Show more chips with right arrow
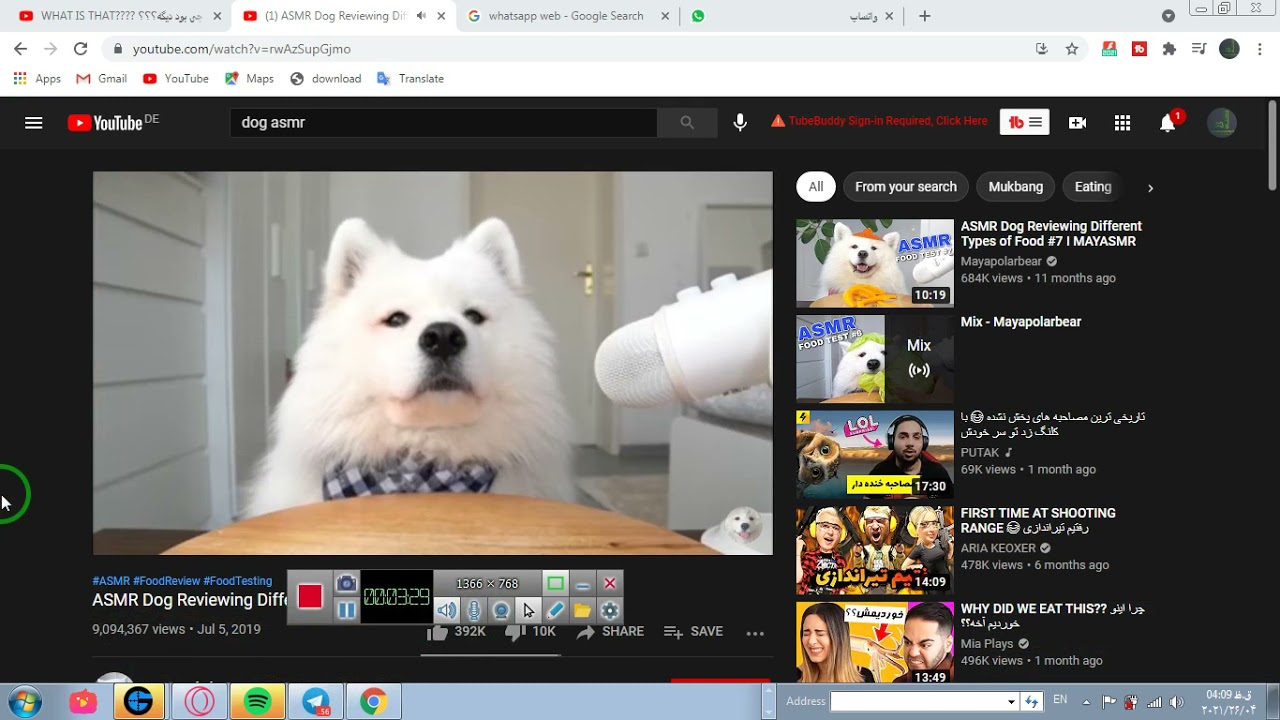 1150,187
